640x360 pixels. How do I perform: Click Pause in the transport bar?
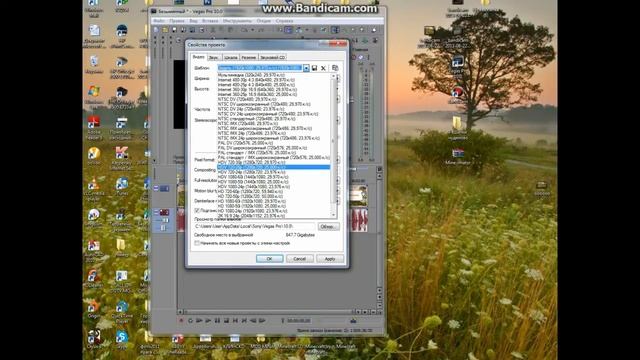(217, 321)
